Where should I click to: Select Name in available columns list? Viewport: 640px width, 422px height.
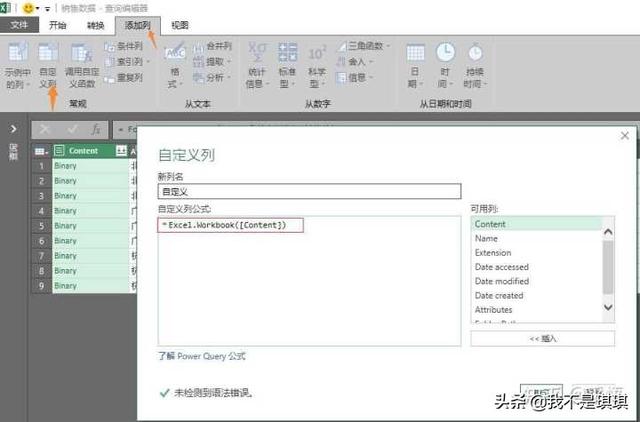coord(536,238)
